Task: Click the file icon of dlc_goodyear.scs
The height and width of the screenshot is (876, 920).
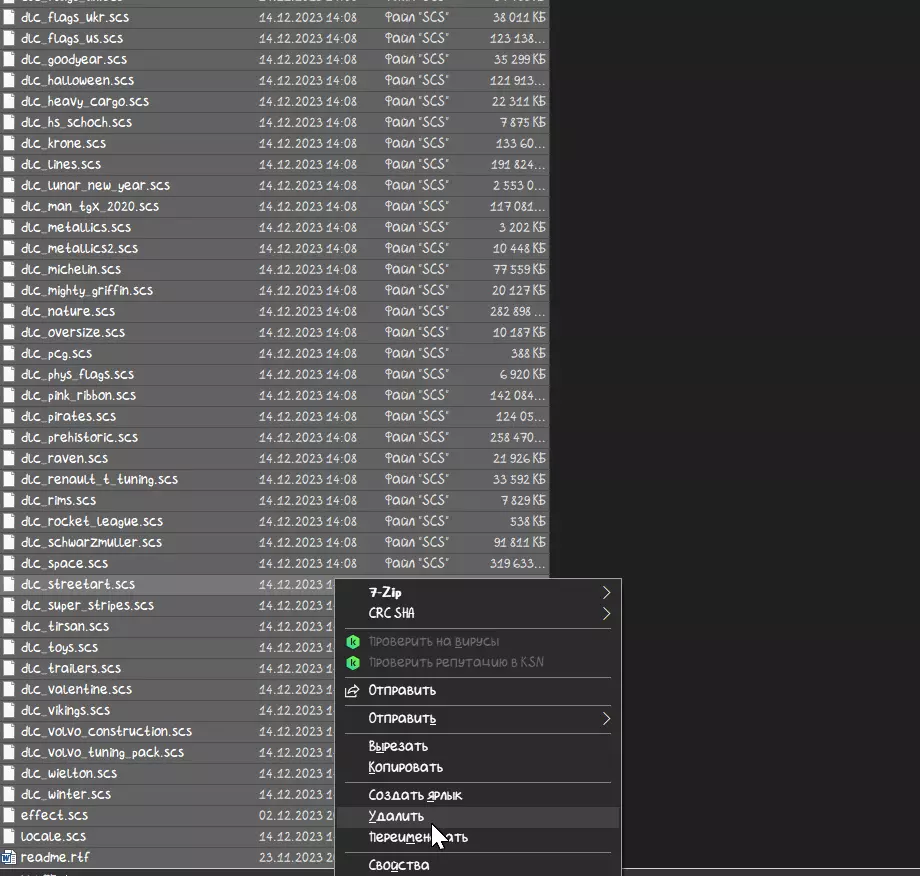Action: 9,59
